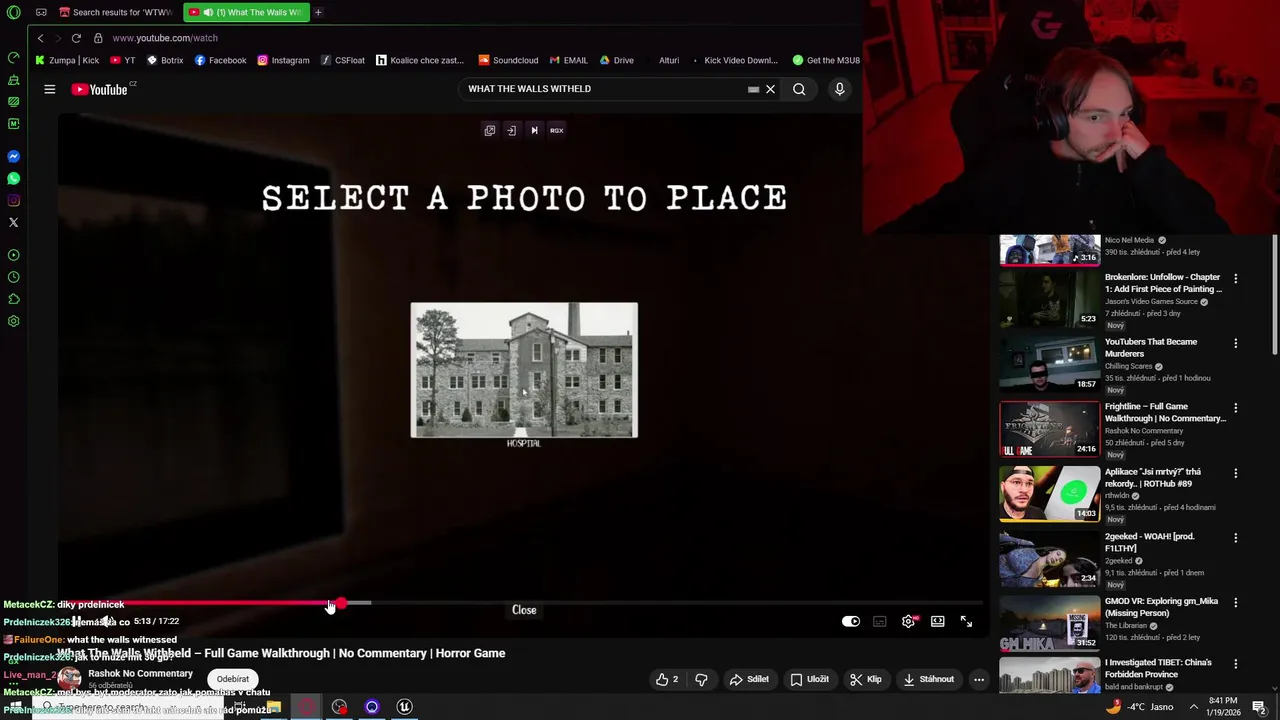1280x720 pixels.
Task: Open options for YouTubers That Became Murderers
Action: pos(1235,343)
